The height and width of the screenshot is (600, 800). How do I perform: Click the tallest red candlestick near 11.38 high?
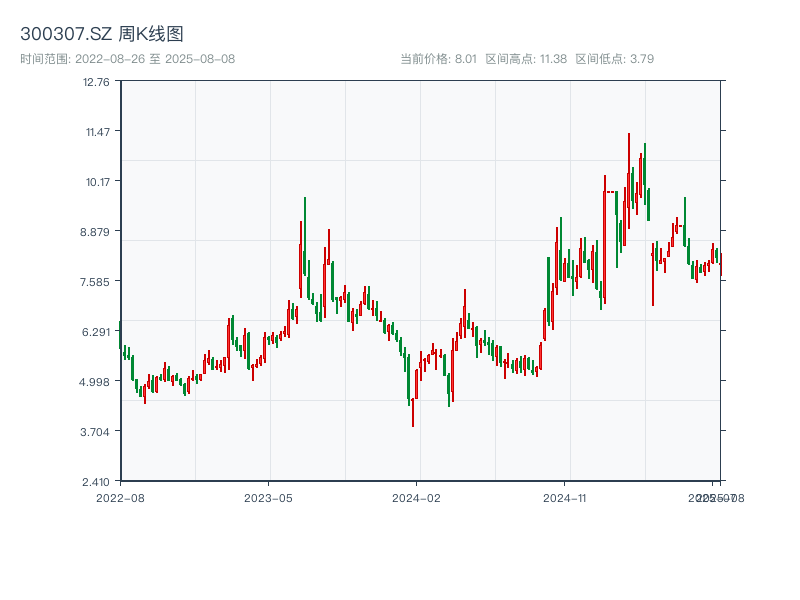629,181
